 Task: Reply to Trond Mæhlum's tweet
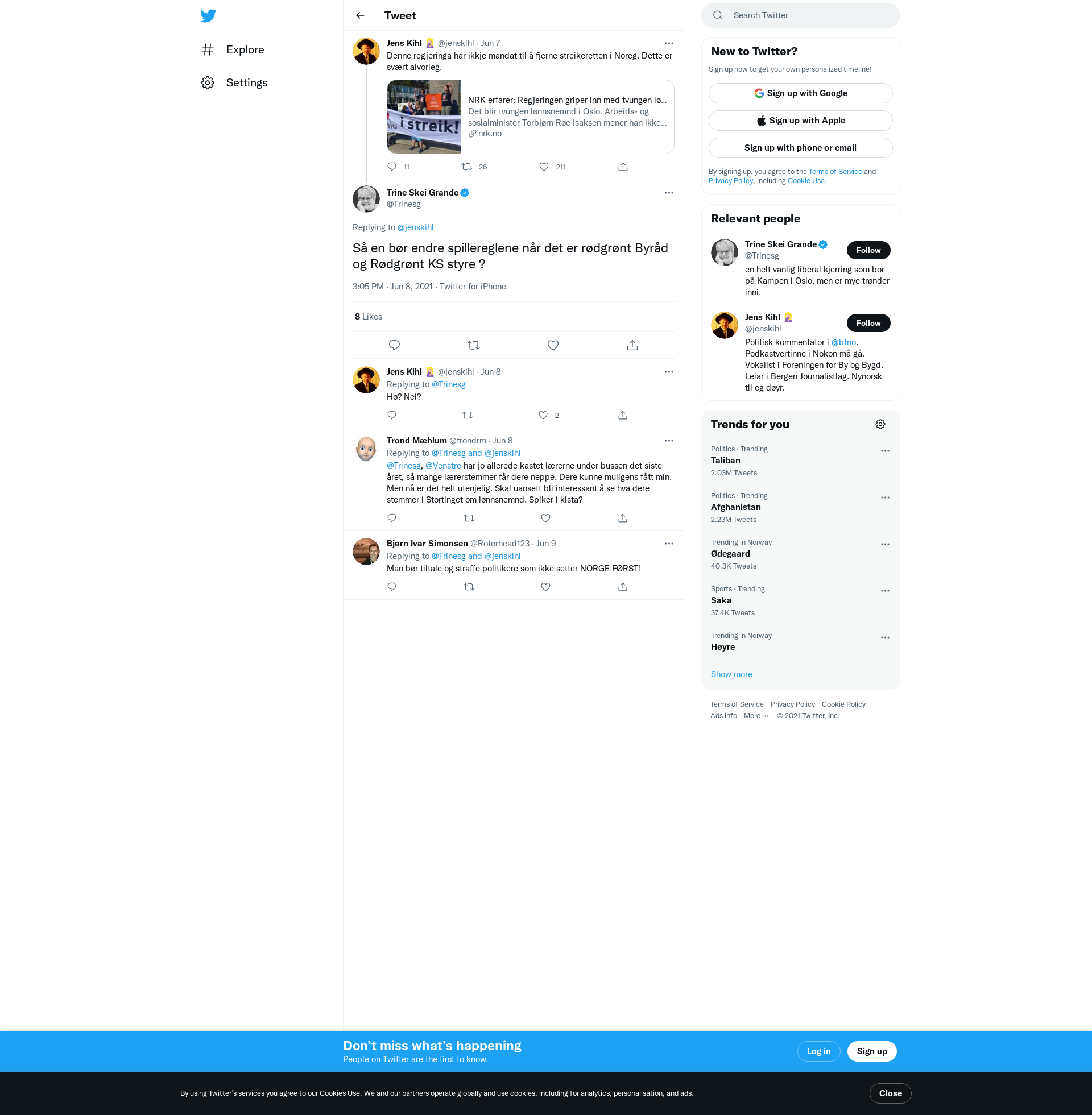[x=392, y=518]
